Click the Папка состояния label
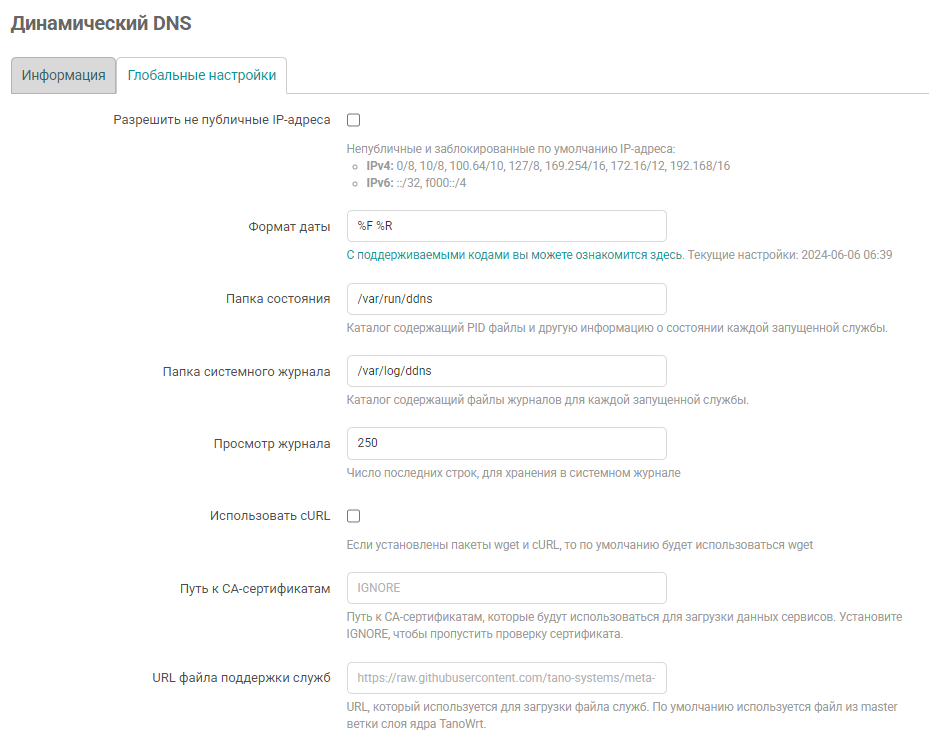 coord(278,299)
